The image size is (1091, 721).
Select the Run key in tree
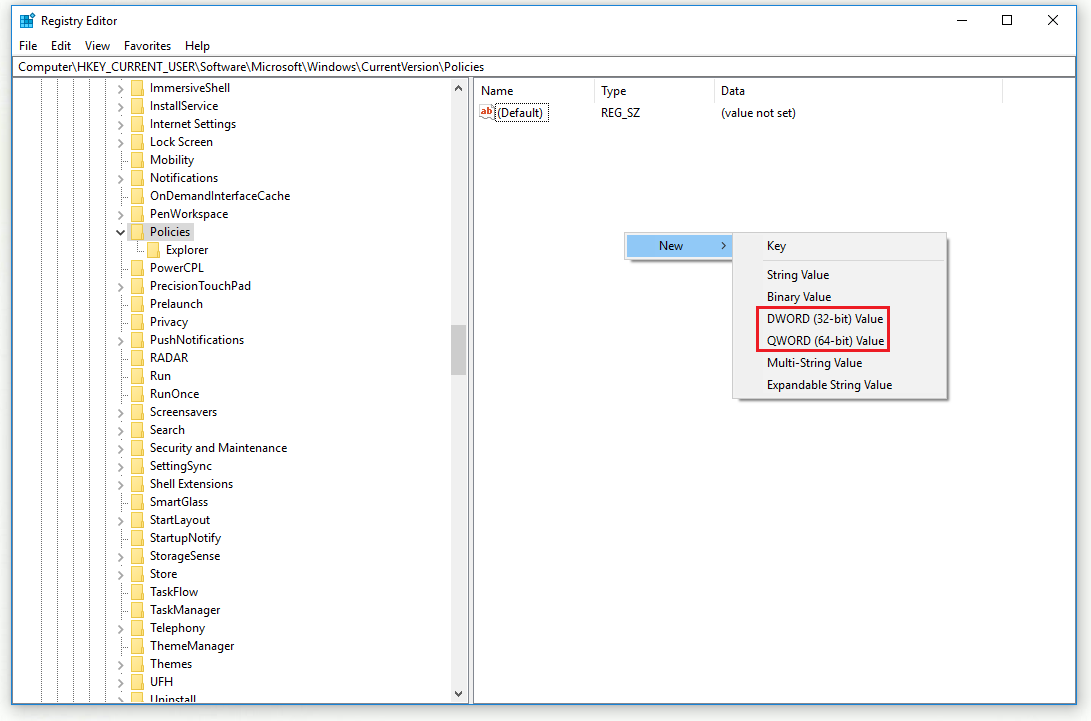point(160,376)
